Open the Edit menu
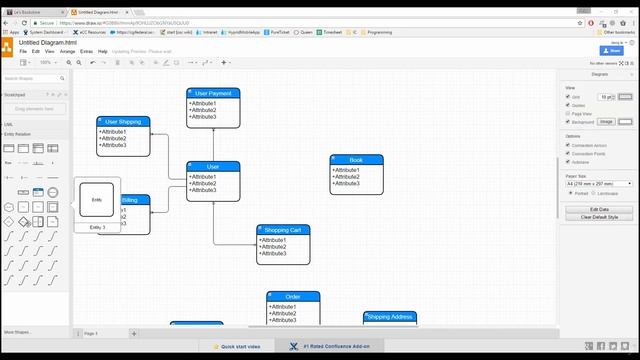 pyautogui.click(x=36, y=51)
